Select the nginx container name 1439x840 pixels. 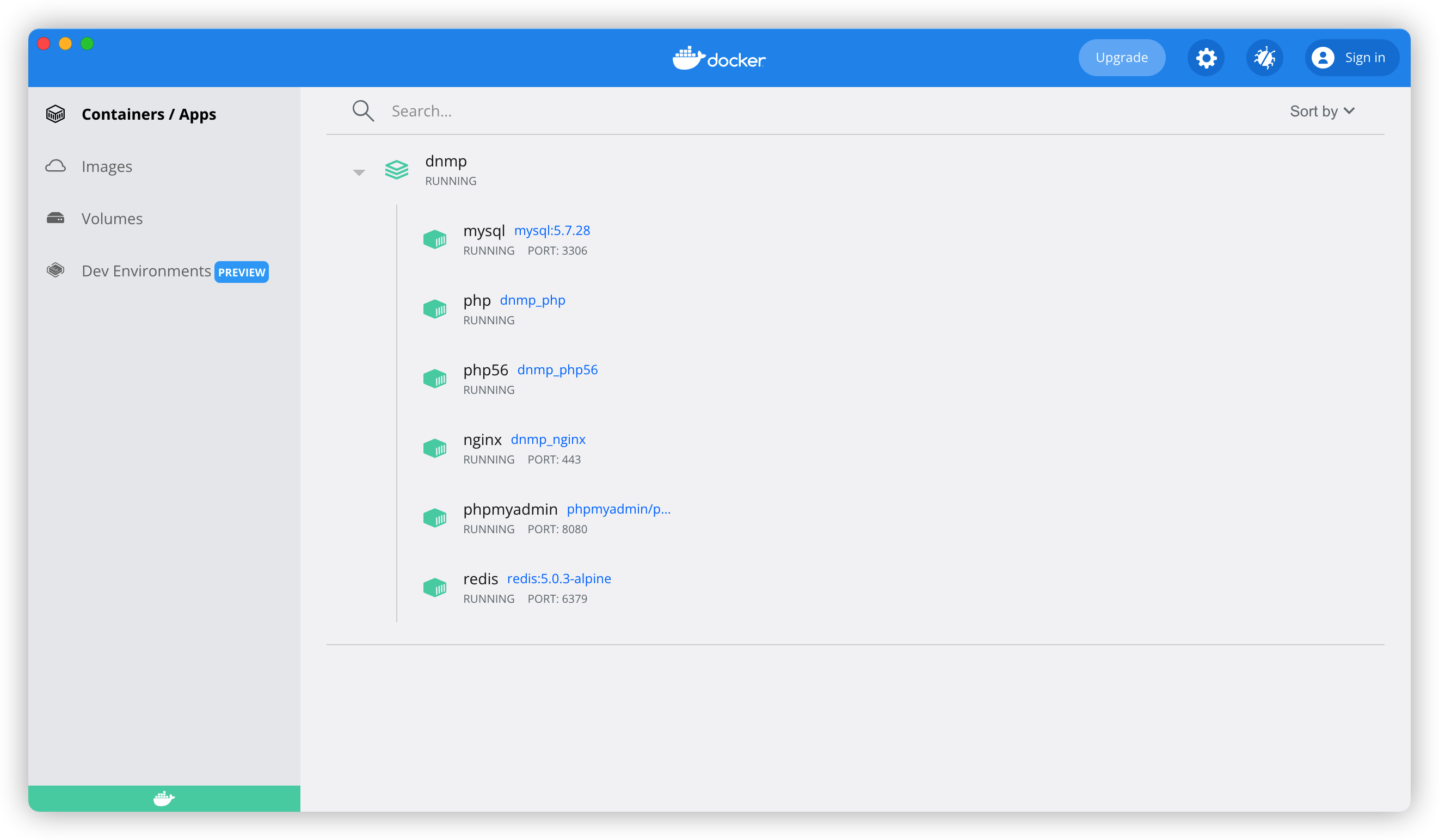point(483,440)
